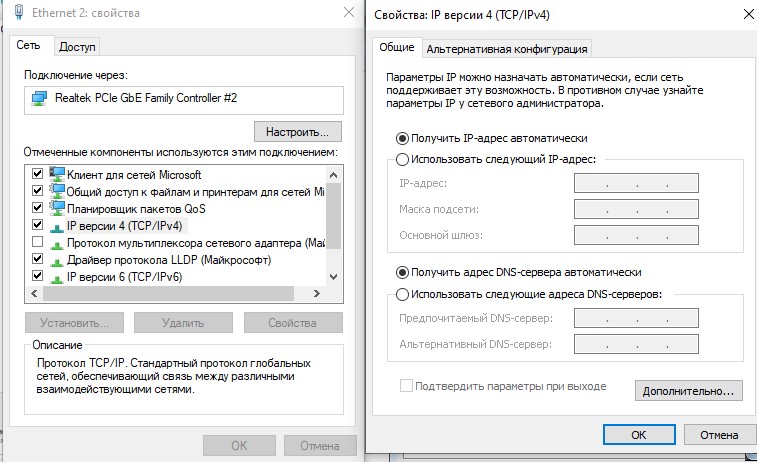Image resolution: width=757 pixels, height=462 pixels.
Task: Click the Realtek network adapter icon
Action: 39,98
